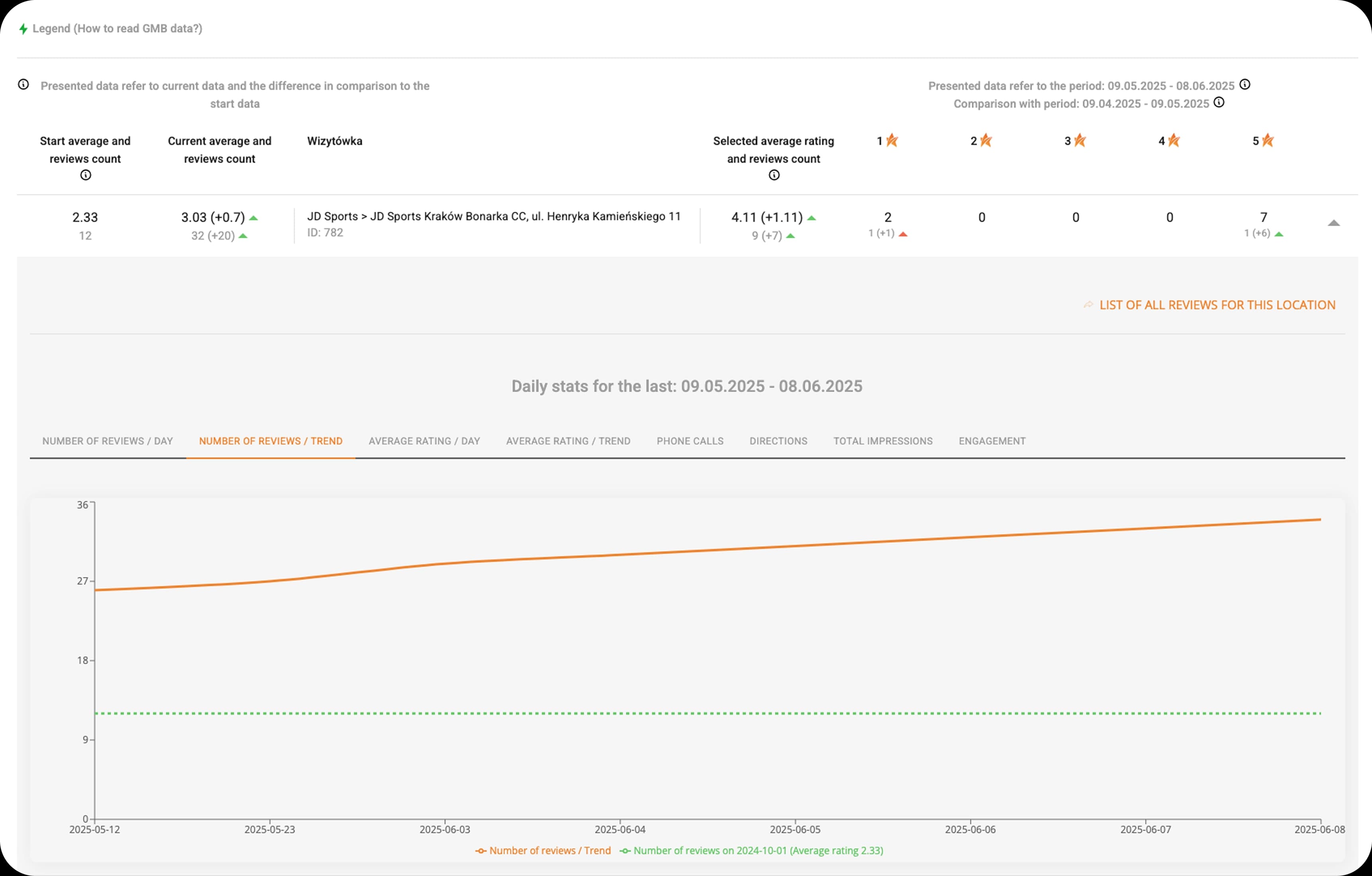Click the 3 star column header icon

[x=1080, y=140]
